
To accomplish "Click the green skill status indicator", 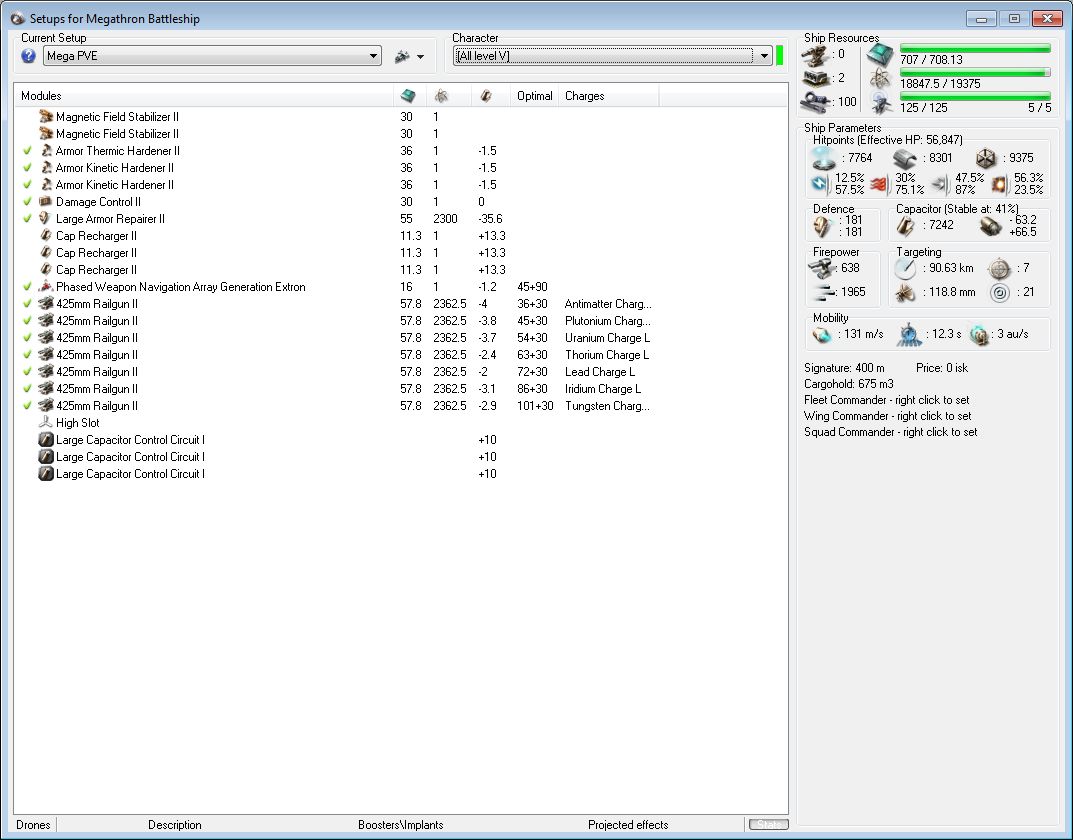I will point(779,55).
